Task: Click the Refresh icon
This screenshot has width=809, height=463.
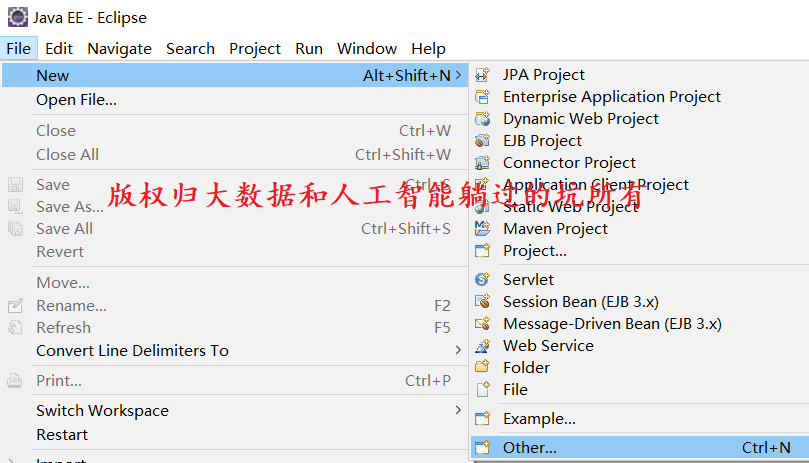Action: tap(15, 328)
